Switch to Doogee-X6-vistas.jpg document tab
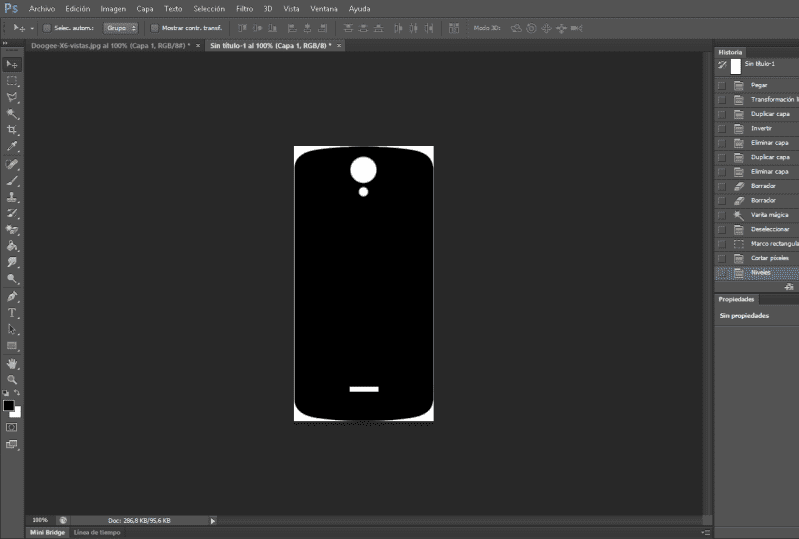The height and width of the screenshot is (539, 799). (111, 45)
